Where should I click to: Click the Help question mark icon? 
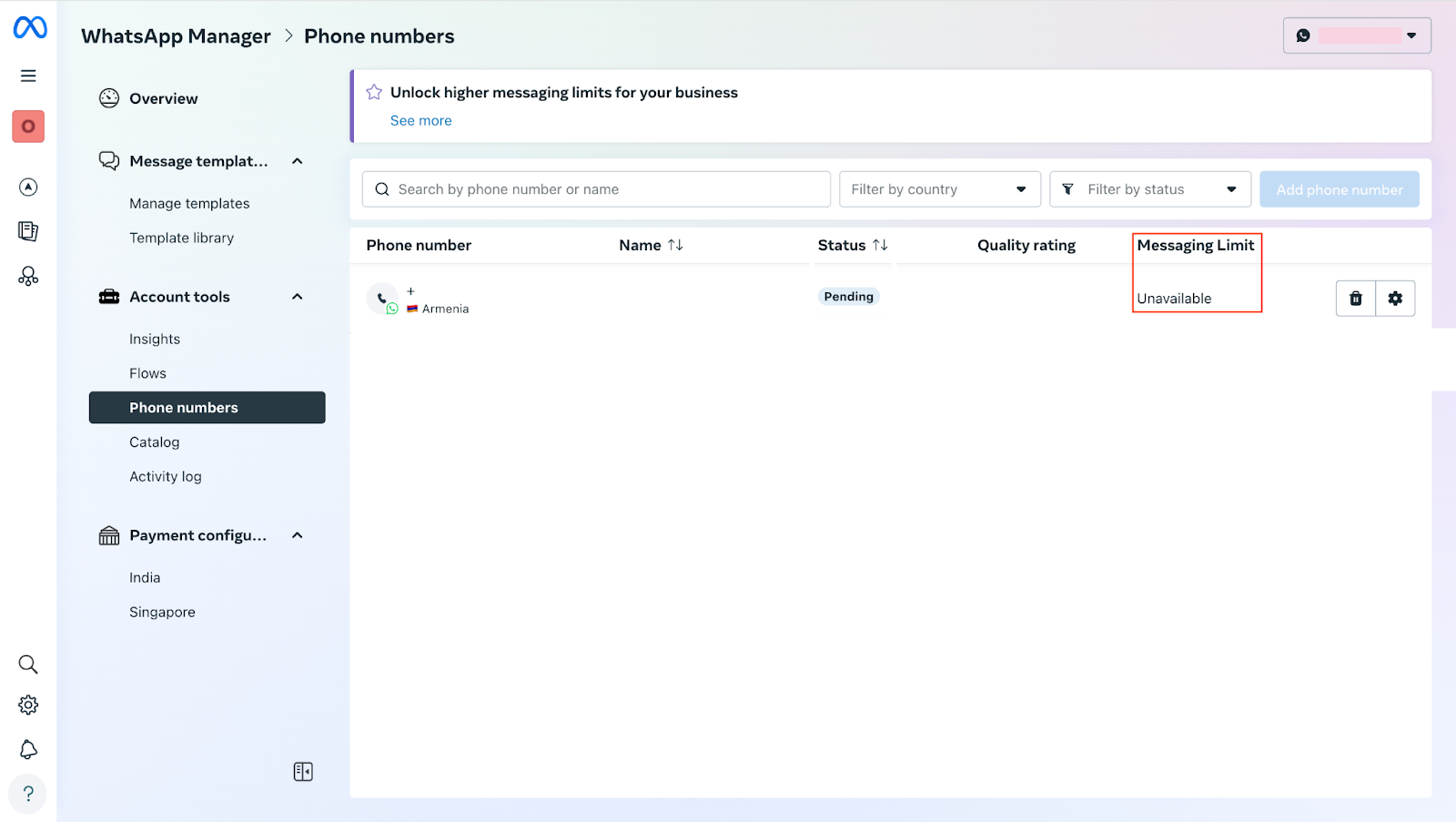pyautogui.click(x=28, y=793)
